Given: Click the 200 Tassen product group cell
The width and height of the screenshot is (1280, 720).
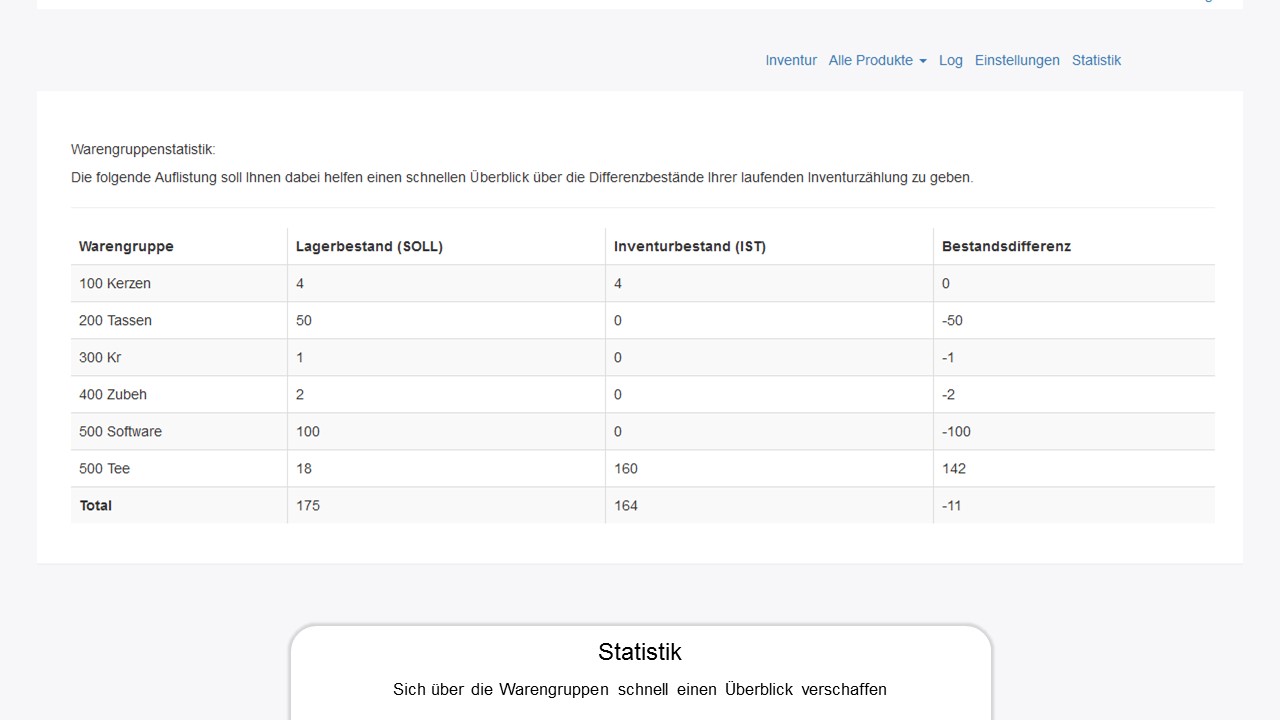Looking at the screenshot, I should pos(115,320).
